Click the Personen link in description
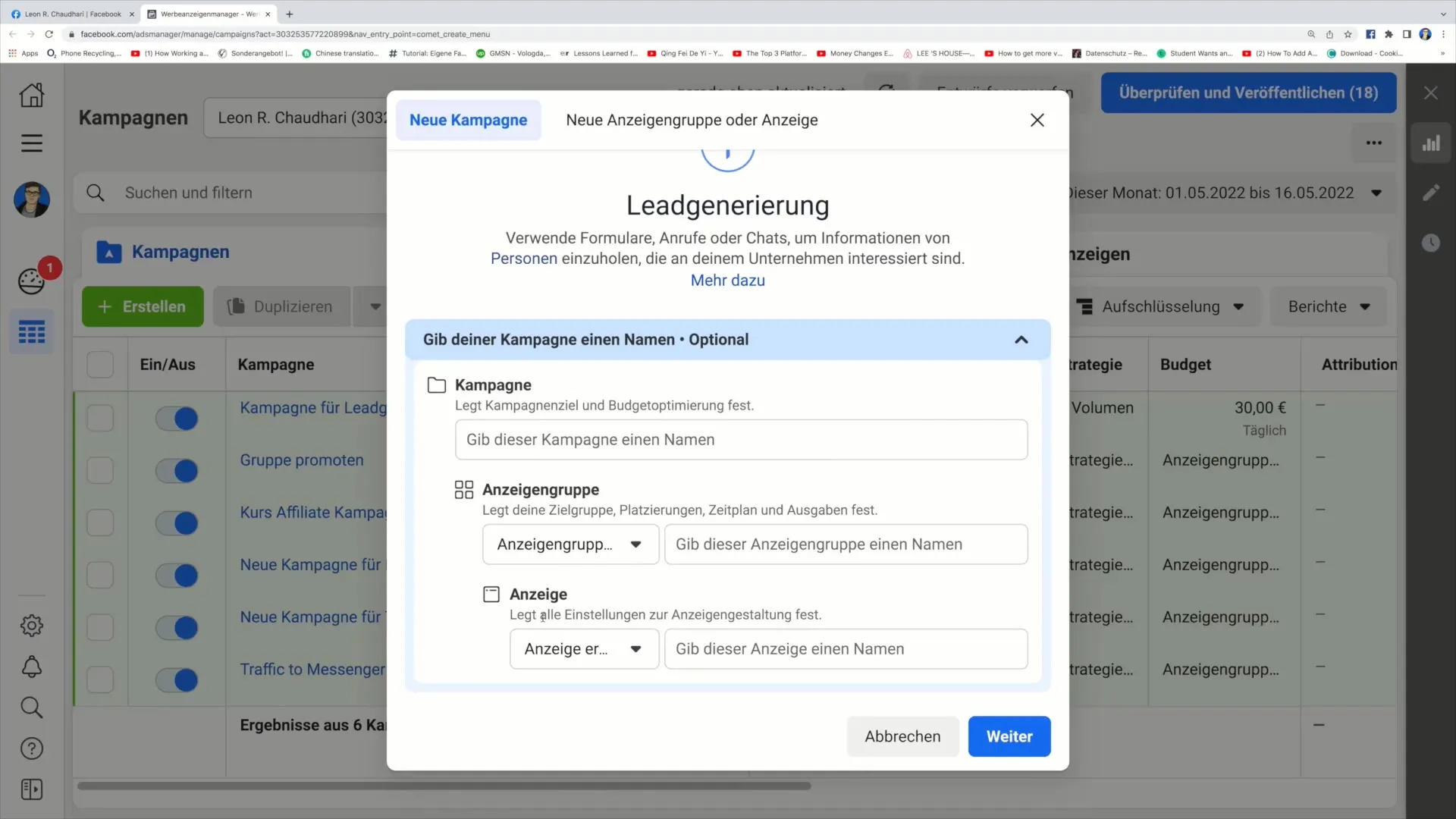The width and height of the screenshot is (1456, 819). [524, 259]
